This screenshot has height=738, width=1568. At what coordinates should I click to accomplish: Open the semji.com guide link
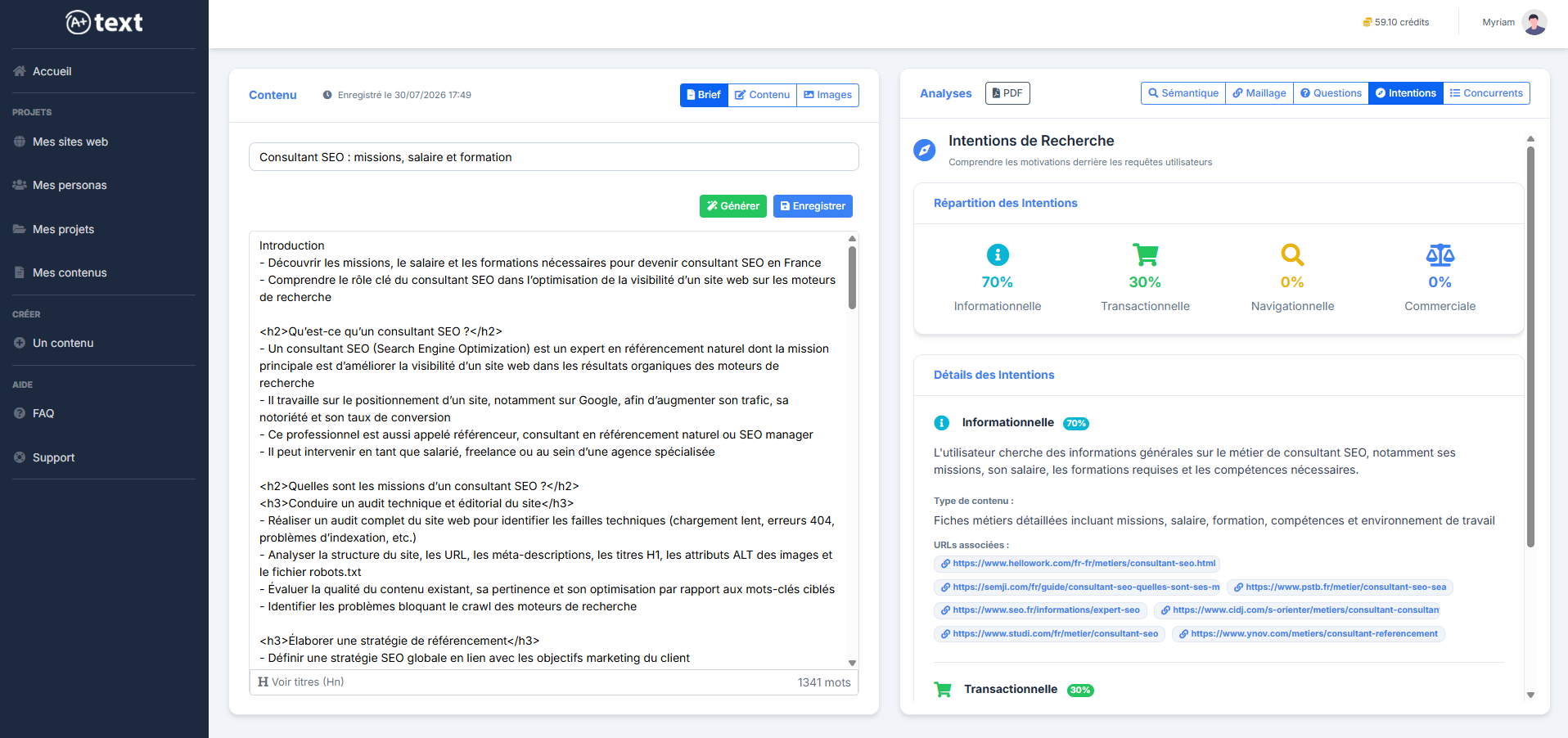(1079, 587)
